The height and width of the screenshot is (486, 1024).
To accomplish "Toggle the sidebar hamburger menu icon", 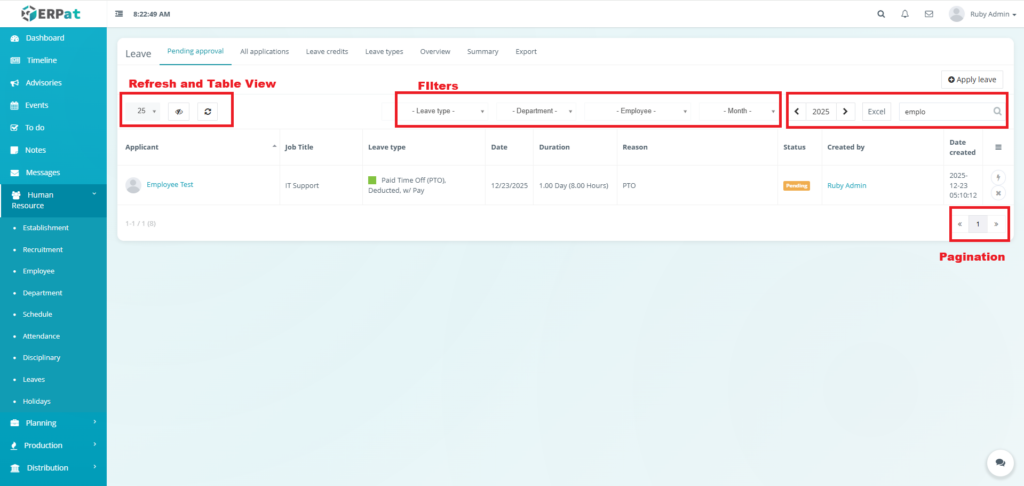I will pos(120,14).
